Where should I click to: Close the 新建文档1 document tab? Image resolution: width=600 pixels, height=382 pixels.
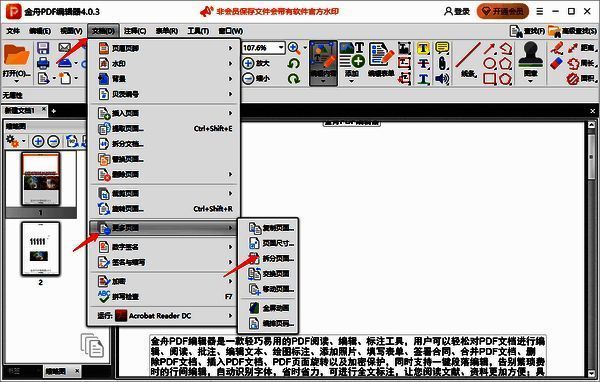tap(44, 109)
